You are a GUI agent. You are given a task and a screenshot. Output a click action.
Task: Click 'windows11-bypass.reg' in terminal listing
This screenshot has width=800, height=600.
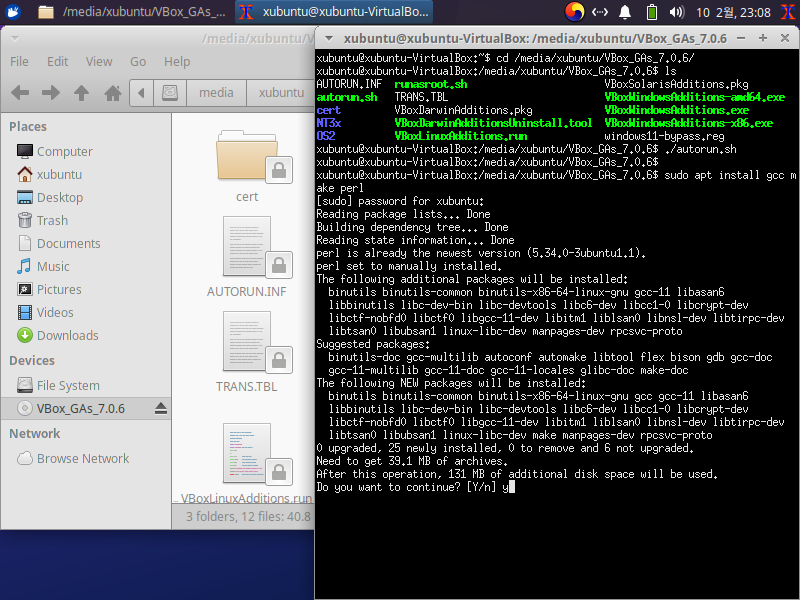[x=664, y=136]
